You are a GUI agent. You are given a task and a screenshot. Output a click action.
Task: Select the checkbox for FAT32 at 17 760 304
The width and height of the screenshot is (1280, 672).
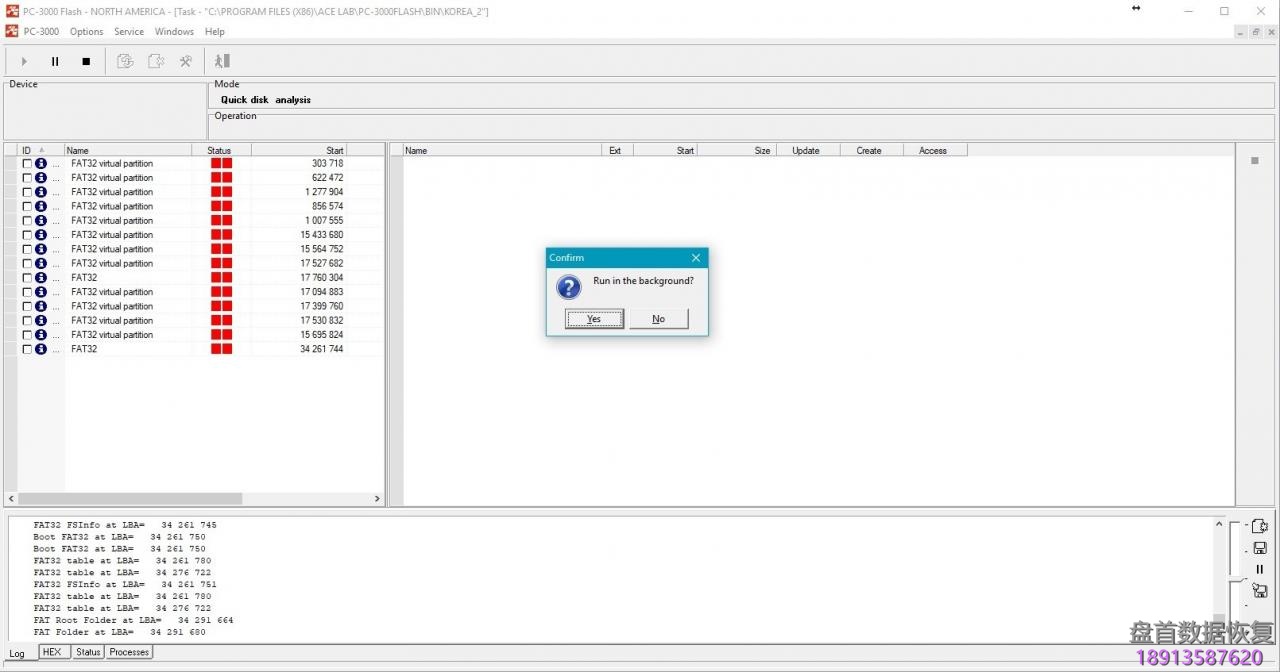click(27, 278)
